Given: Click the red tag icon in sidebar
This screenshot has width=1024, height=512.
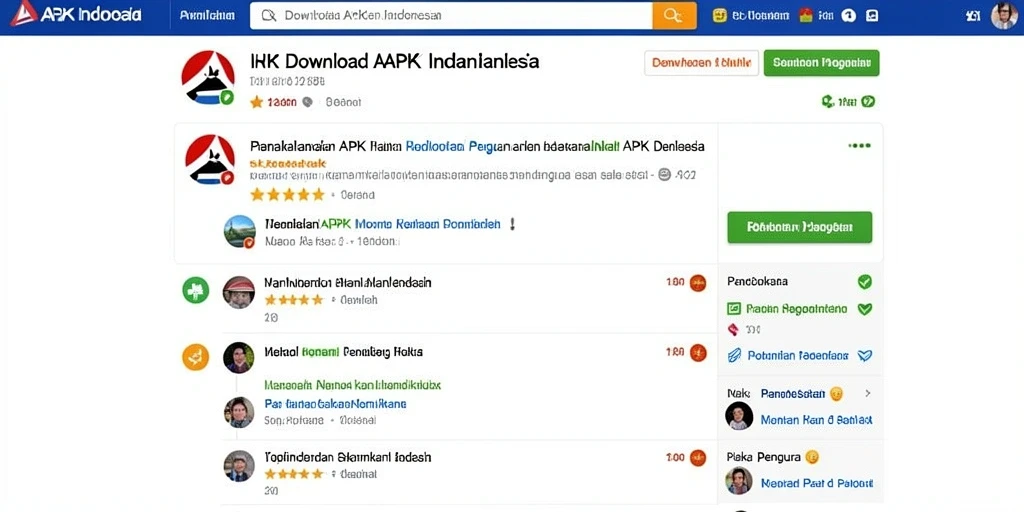Looking at the screenshot, I should [x=733, y=330].
